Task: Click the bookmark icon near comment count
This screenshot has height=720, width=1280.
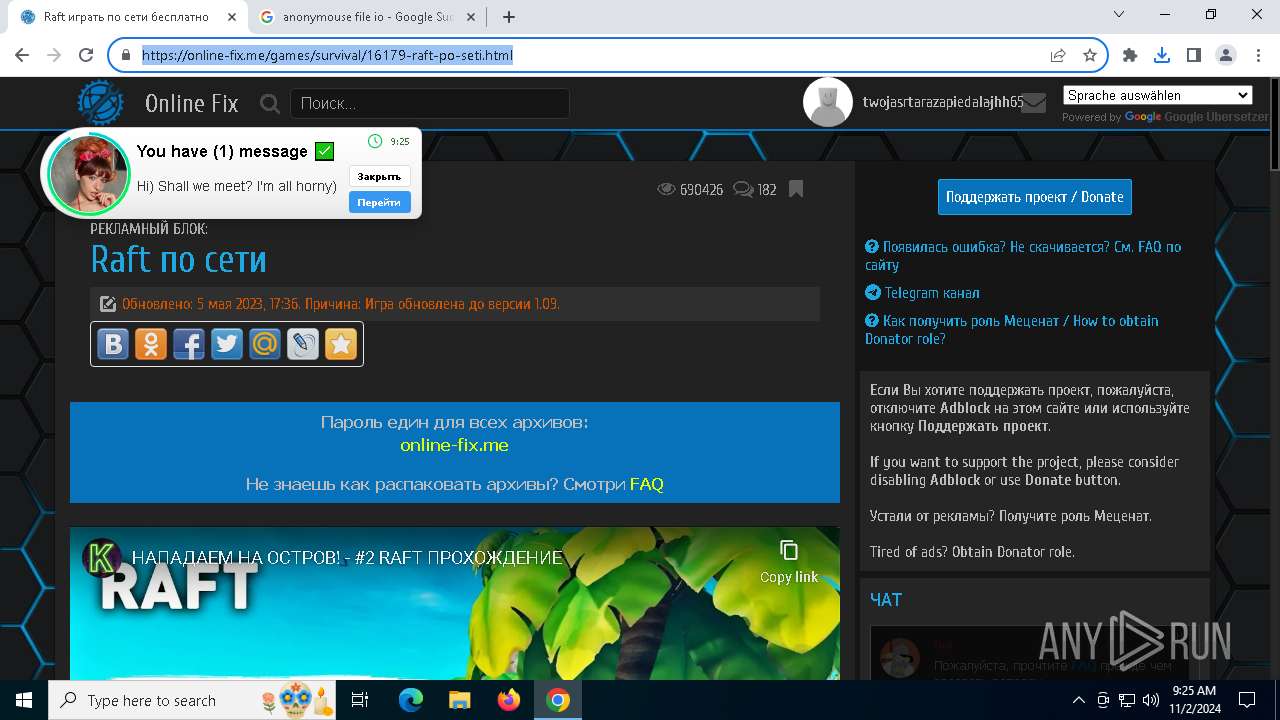Action: point(796,189)
